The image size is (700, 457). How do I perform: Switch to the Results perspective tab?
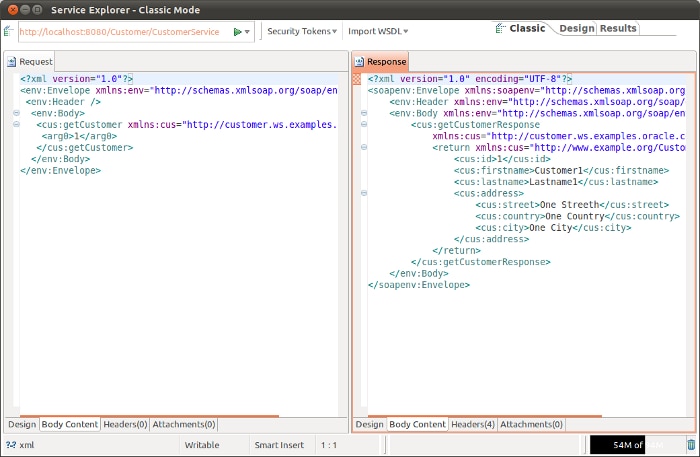618,28
